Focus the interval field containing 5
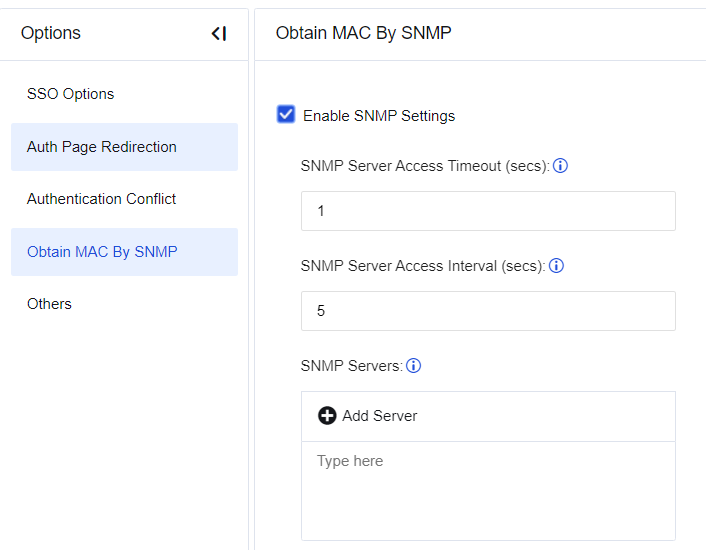 pos(488,311)
